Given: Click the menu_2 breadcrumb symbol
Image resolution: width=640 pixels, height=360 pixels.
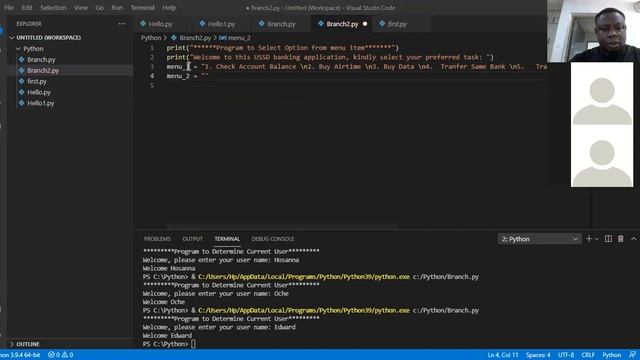Looking at the screenshot, I should 239,38.
